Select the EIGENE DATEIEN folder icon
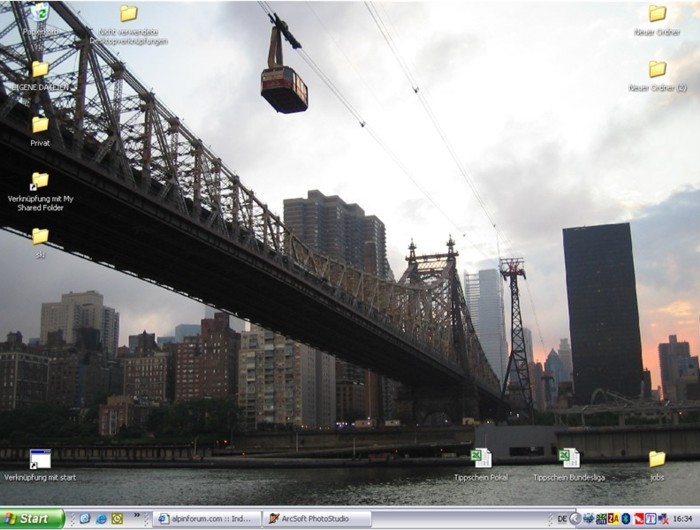This screenshot has height=530, width=700. pyautogui.click(x=40, y=70)
